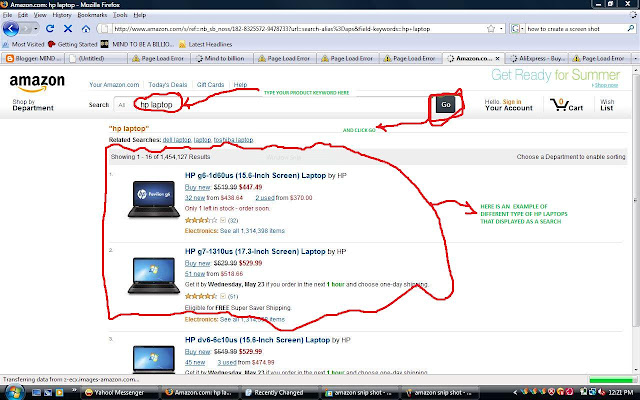Click Your Amazon.com link

(x=114, y=84)
